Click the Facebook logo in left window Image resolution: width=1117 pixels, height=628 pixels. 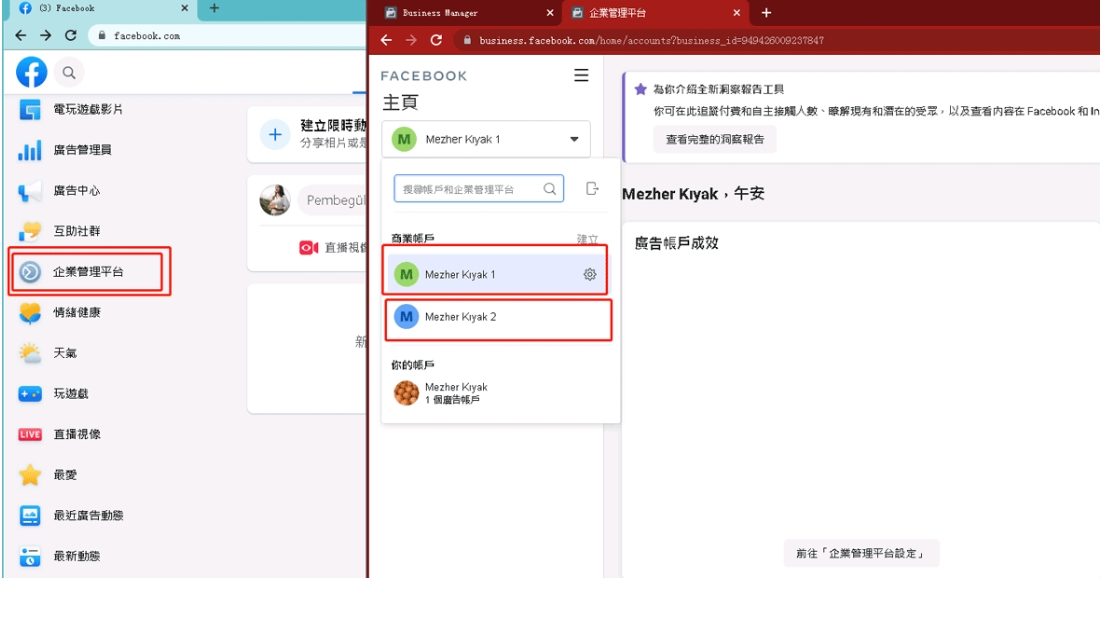tap(31, 72)
